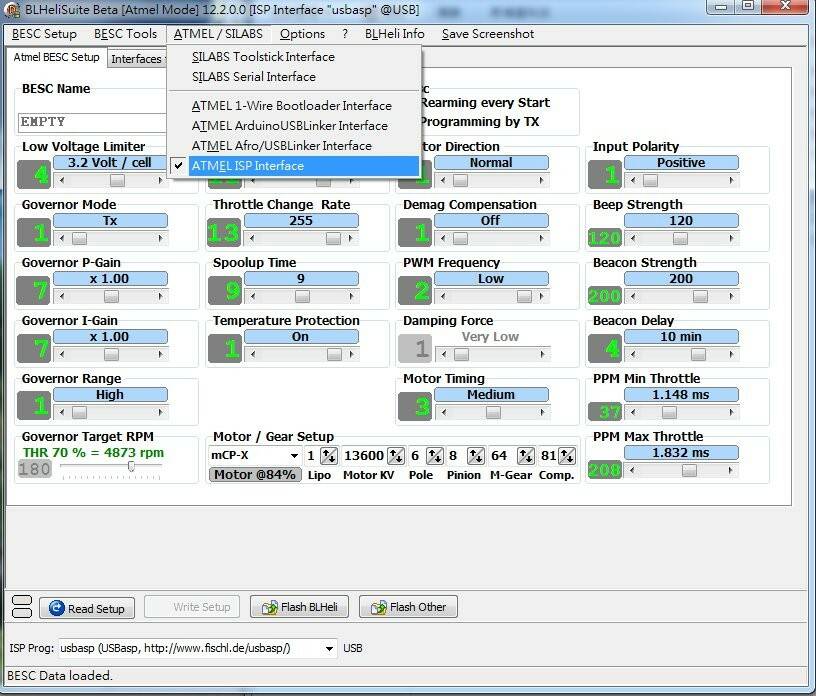Click the Motor KV stepper arrows
816x696 pixels.
(x=396, y=456)
